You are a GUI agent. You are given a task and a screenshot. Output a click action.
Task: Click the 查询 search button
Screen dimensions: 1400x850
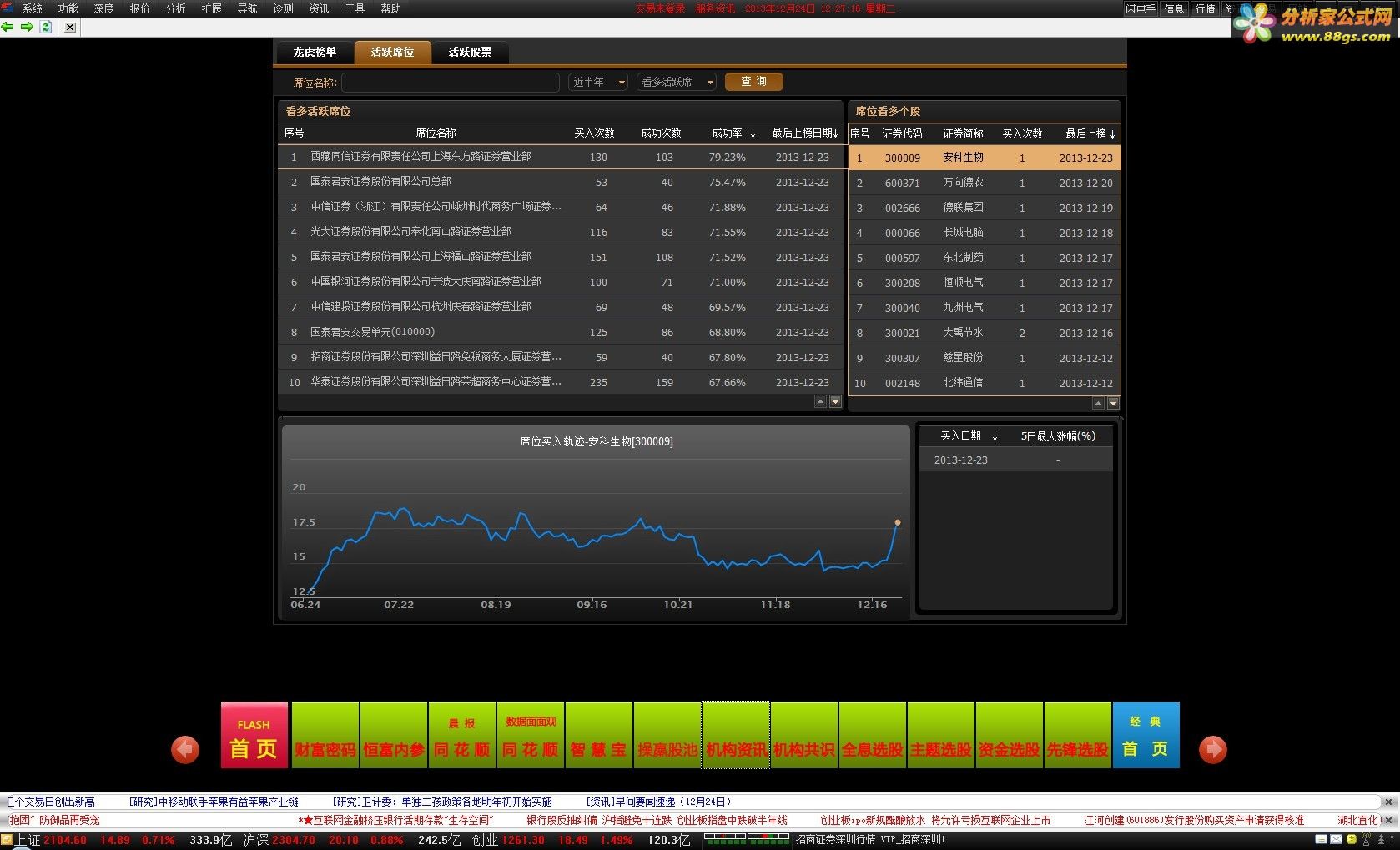[753, 82]
